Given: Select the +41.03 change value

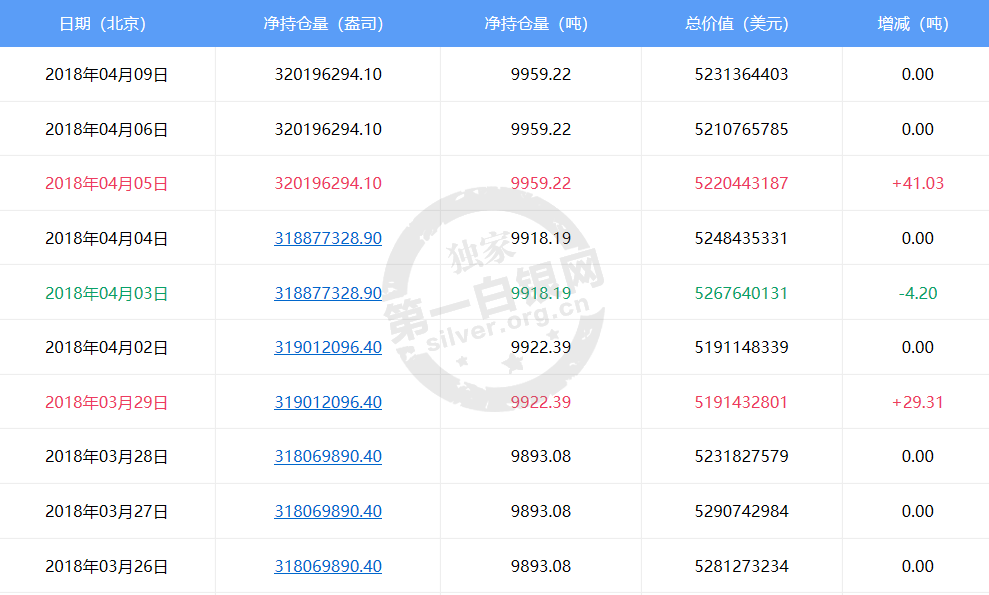Looking at the screenshot, I should point(918,184).
